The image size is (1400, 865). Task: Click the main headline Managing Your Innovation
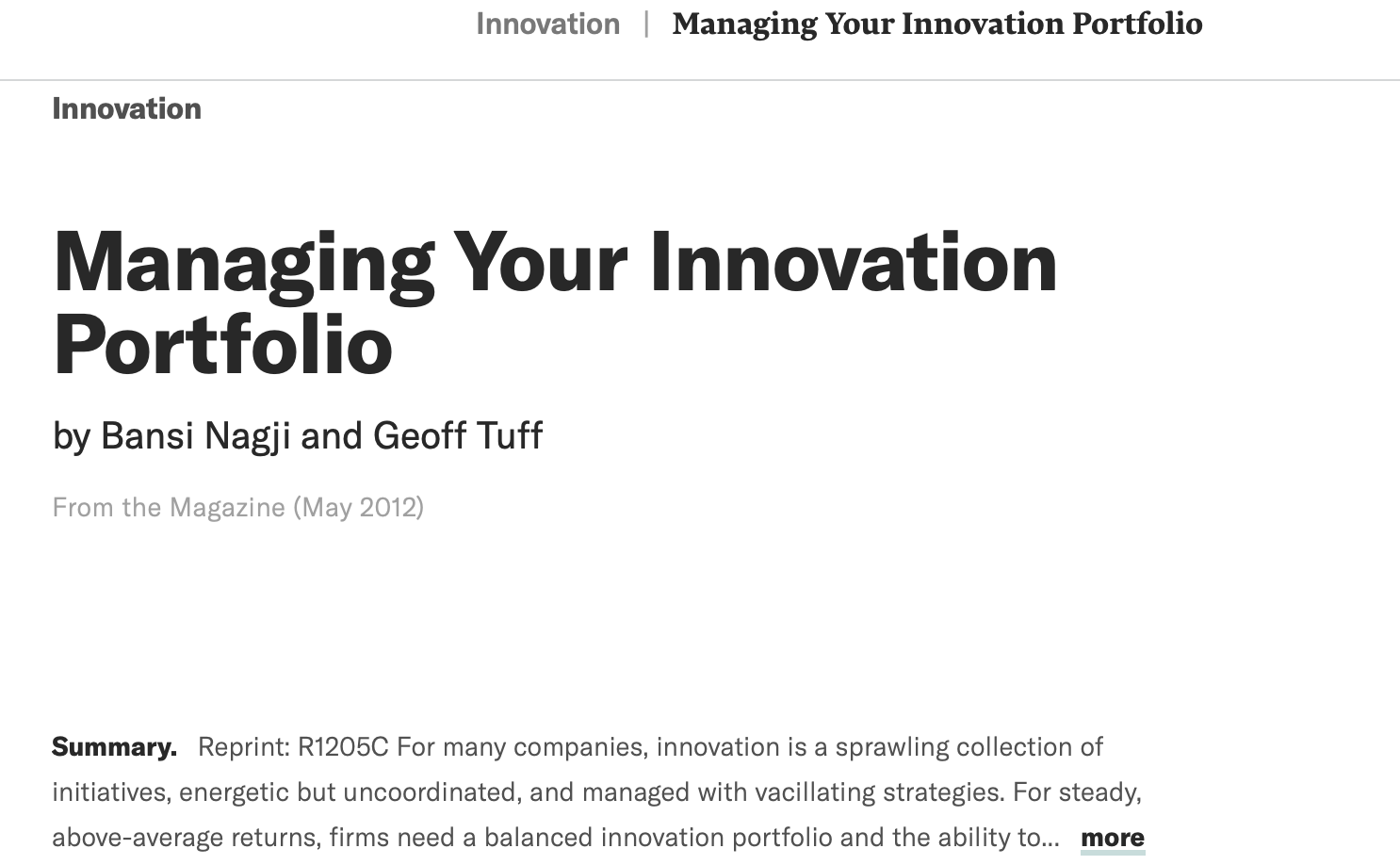click(x=555, y=263)
